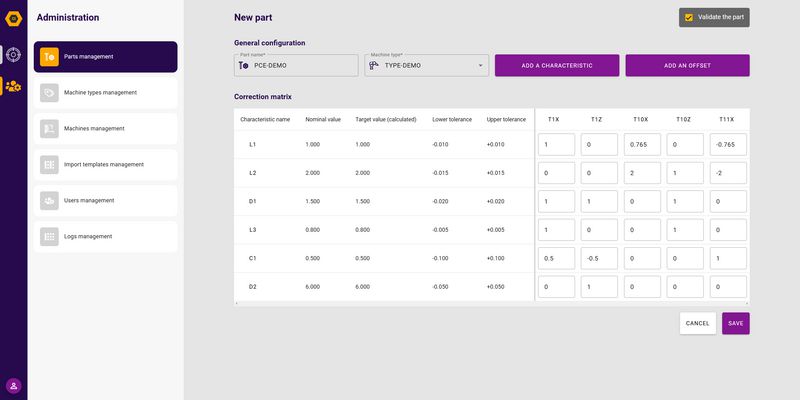Image resolution: width=800 pixels, height=400 pixels.
Task: Open the Machine type dropdown arrow
Action: point(480,66)
